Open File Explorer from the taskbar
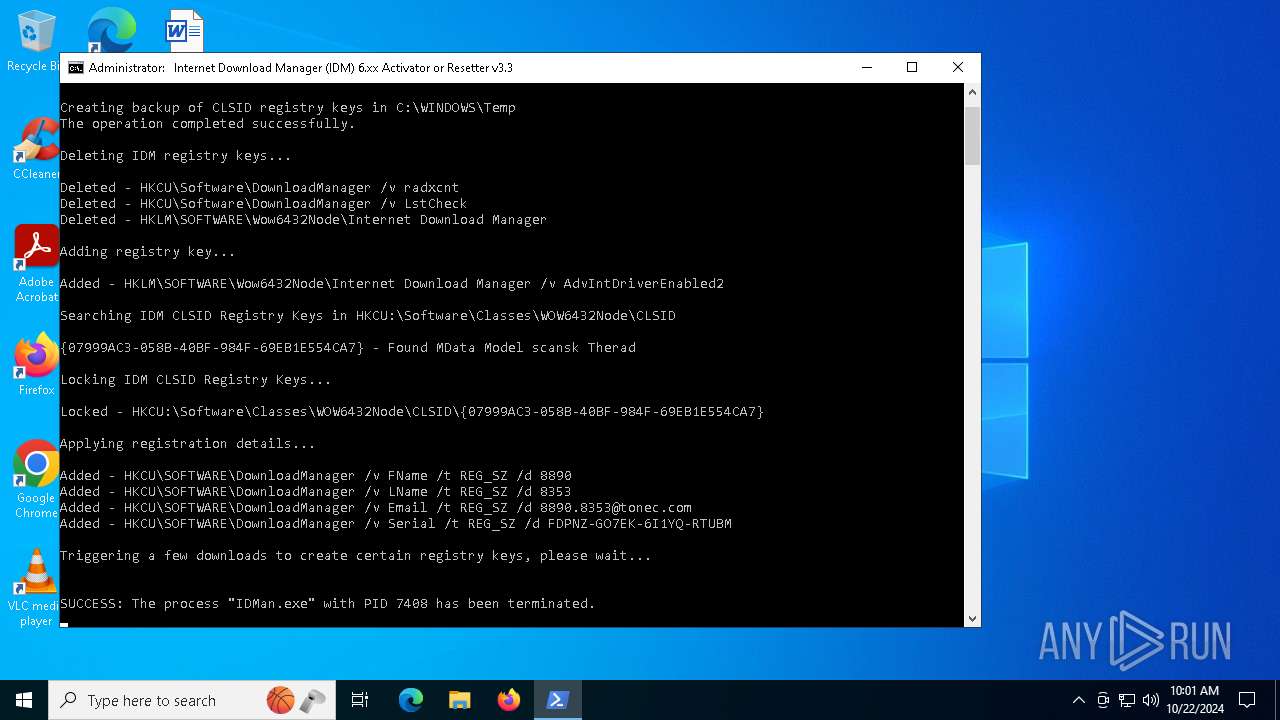 point(459,700)
